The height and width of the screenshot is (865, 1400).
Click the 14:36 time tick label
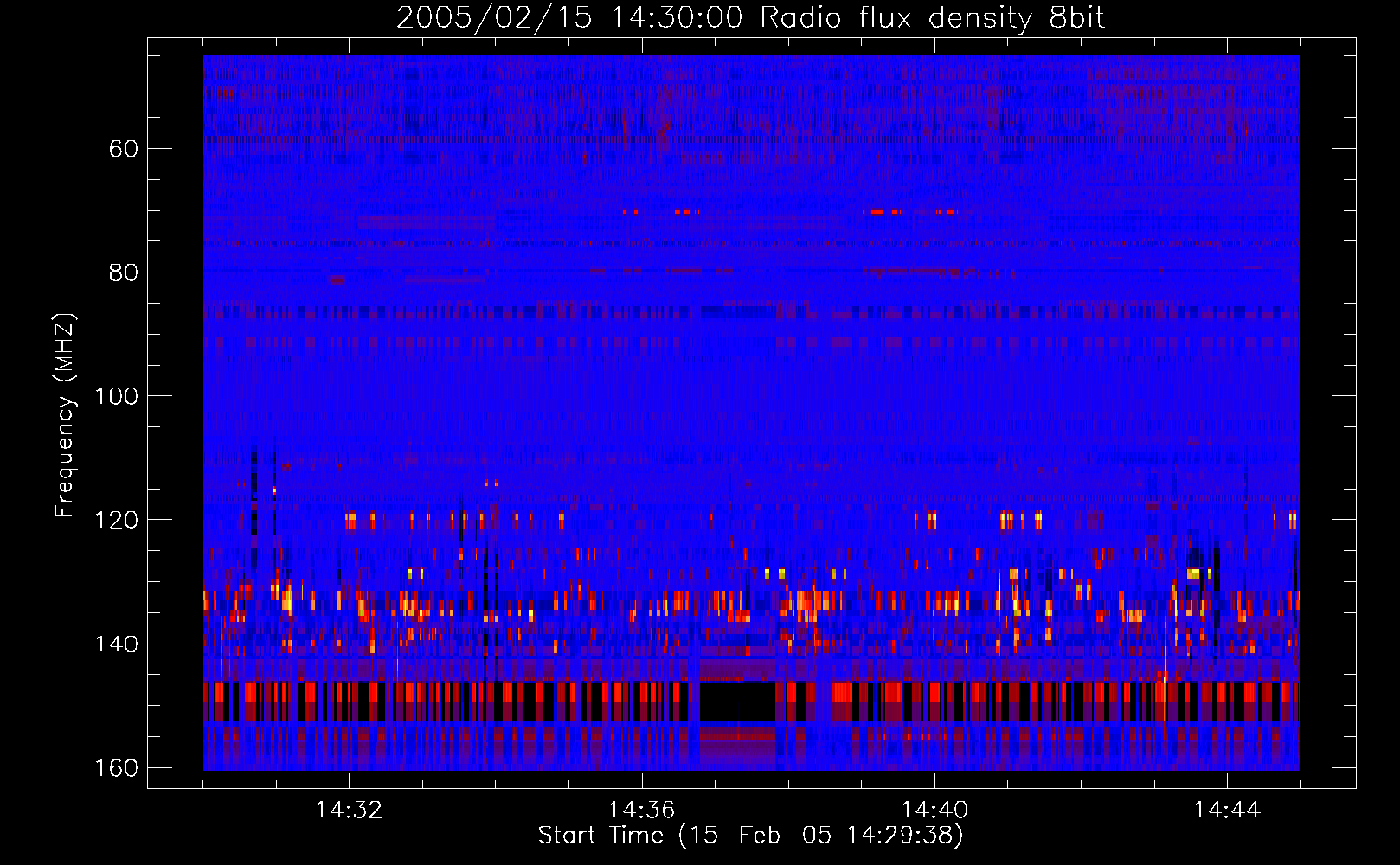(641, 811)
